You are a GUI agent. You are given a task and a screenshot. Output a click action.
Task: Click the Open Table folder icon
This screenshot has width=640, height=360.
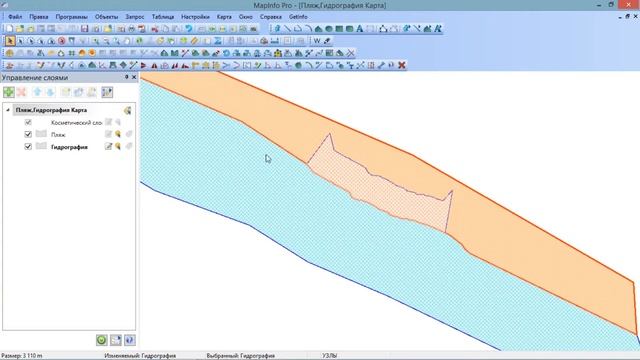point(20,29)
